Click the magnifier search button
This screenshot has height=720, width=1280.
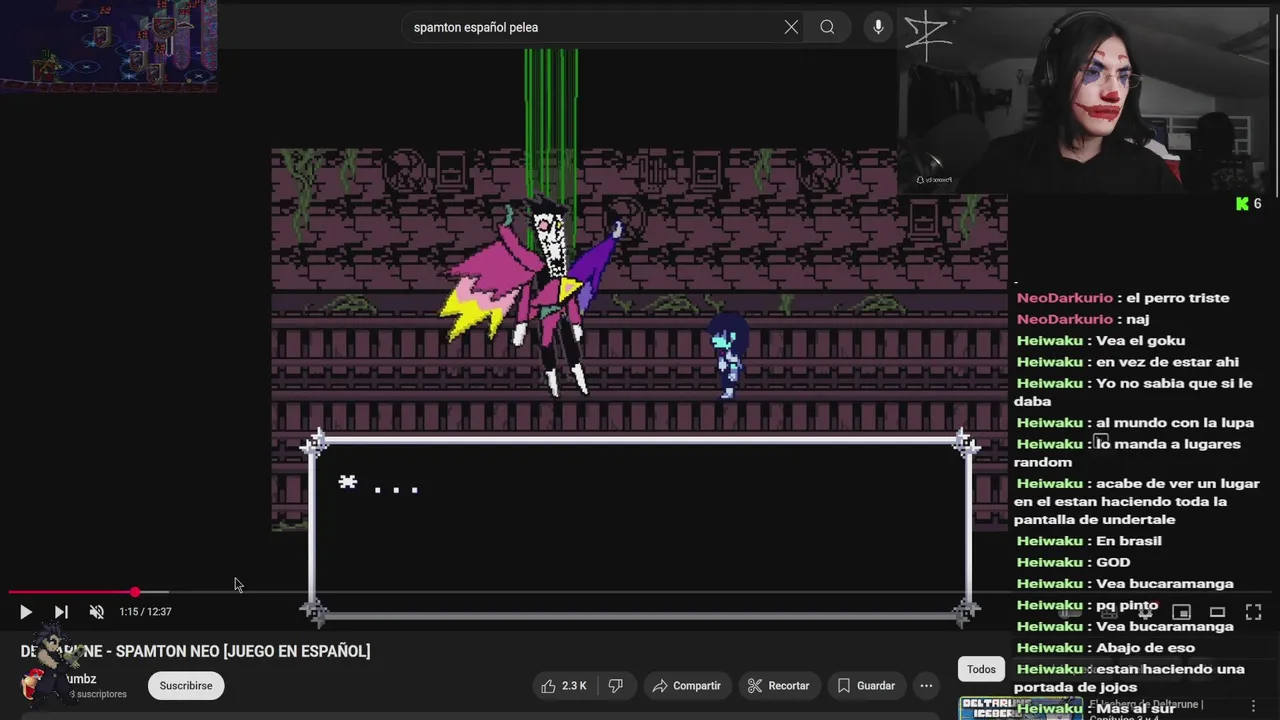tap(827, 27)
